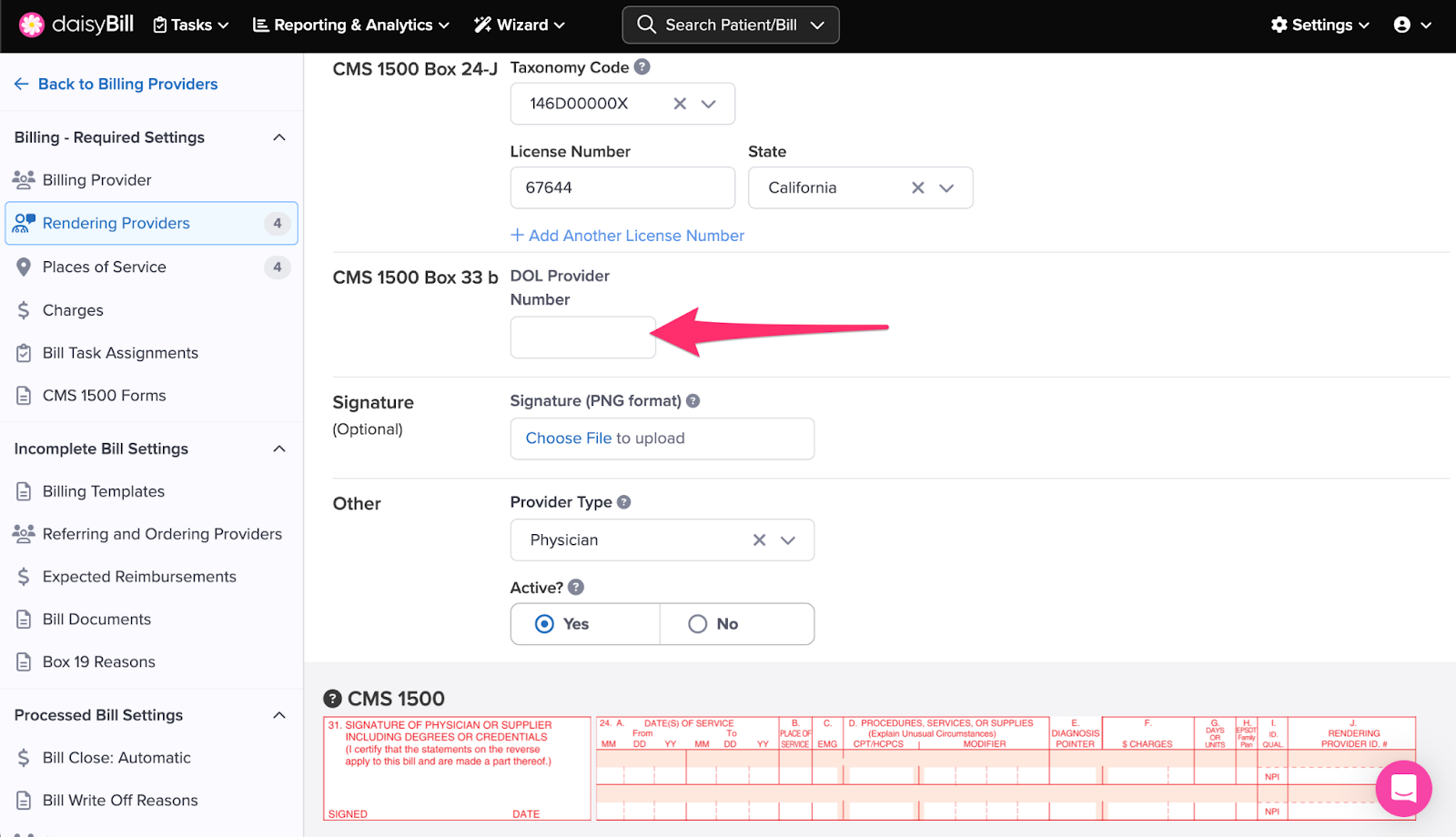Open the chat support bubble
This screenshot has height=837, width=1456.
[1402, 788]
